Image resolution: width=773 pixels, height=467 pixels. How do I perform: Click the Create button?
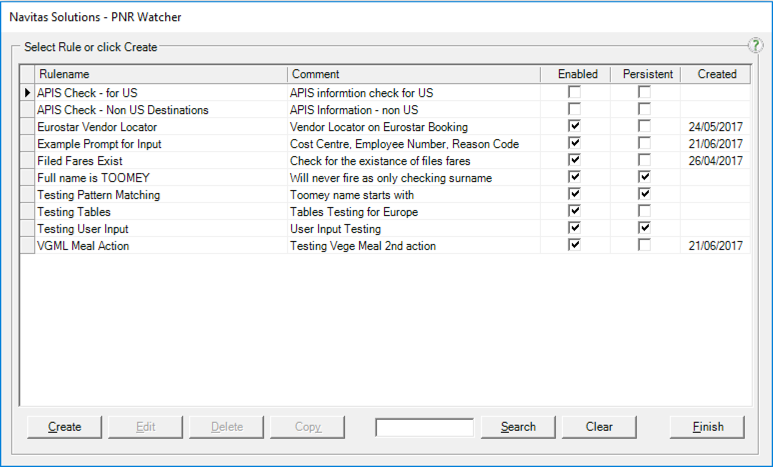coord(65,427)
